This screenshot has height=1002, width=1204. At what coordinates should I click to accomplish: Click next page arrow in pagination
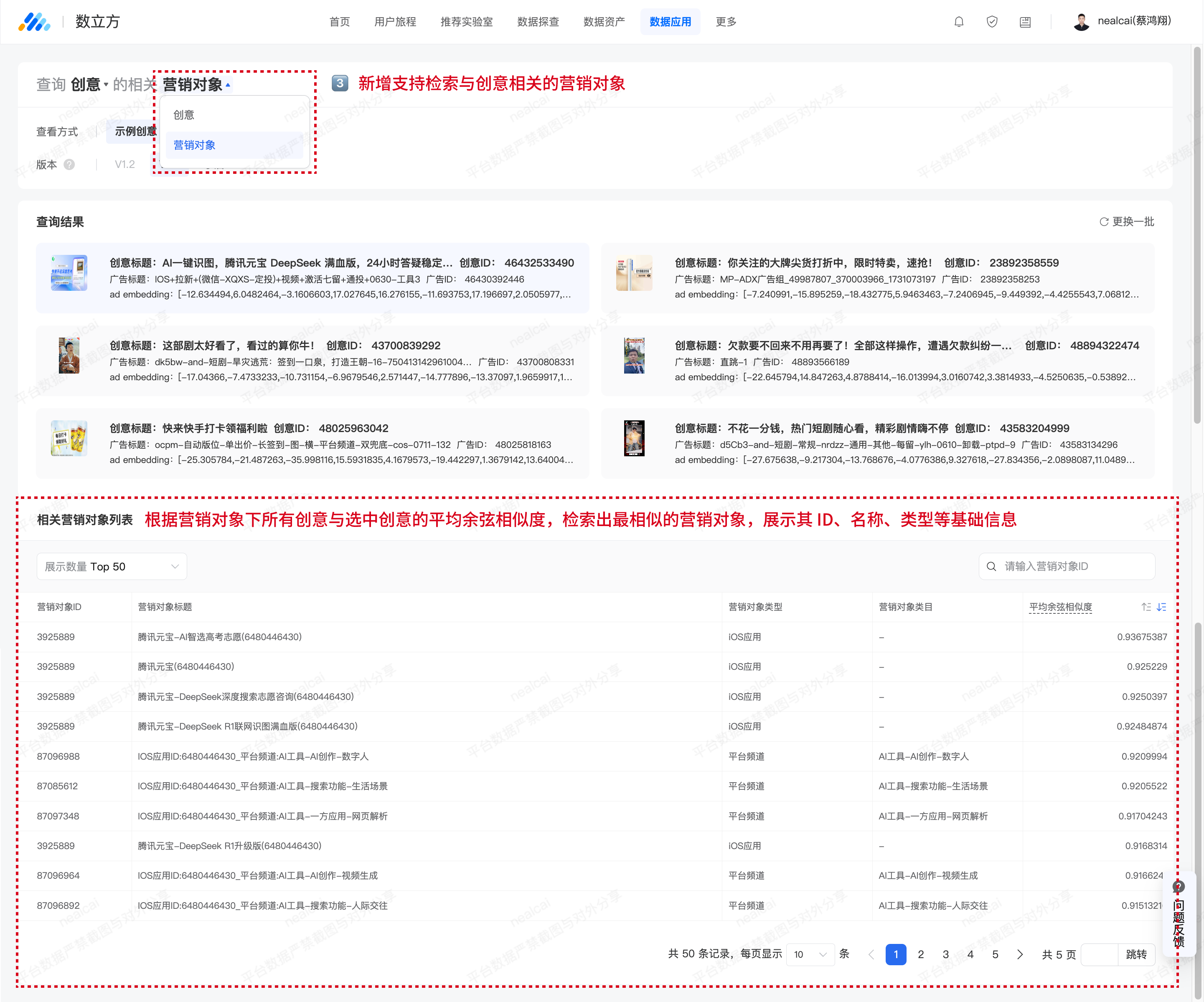click(x=1020, y=954)
